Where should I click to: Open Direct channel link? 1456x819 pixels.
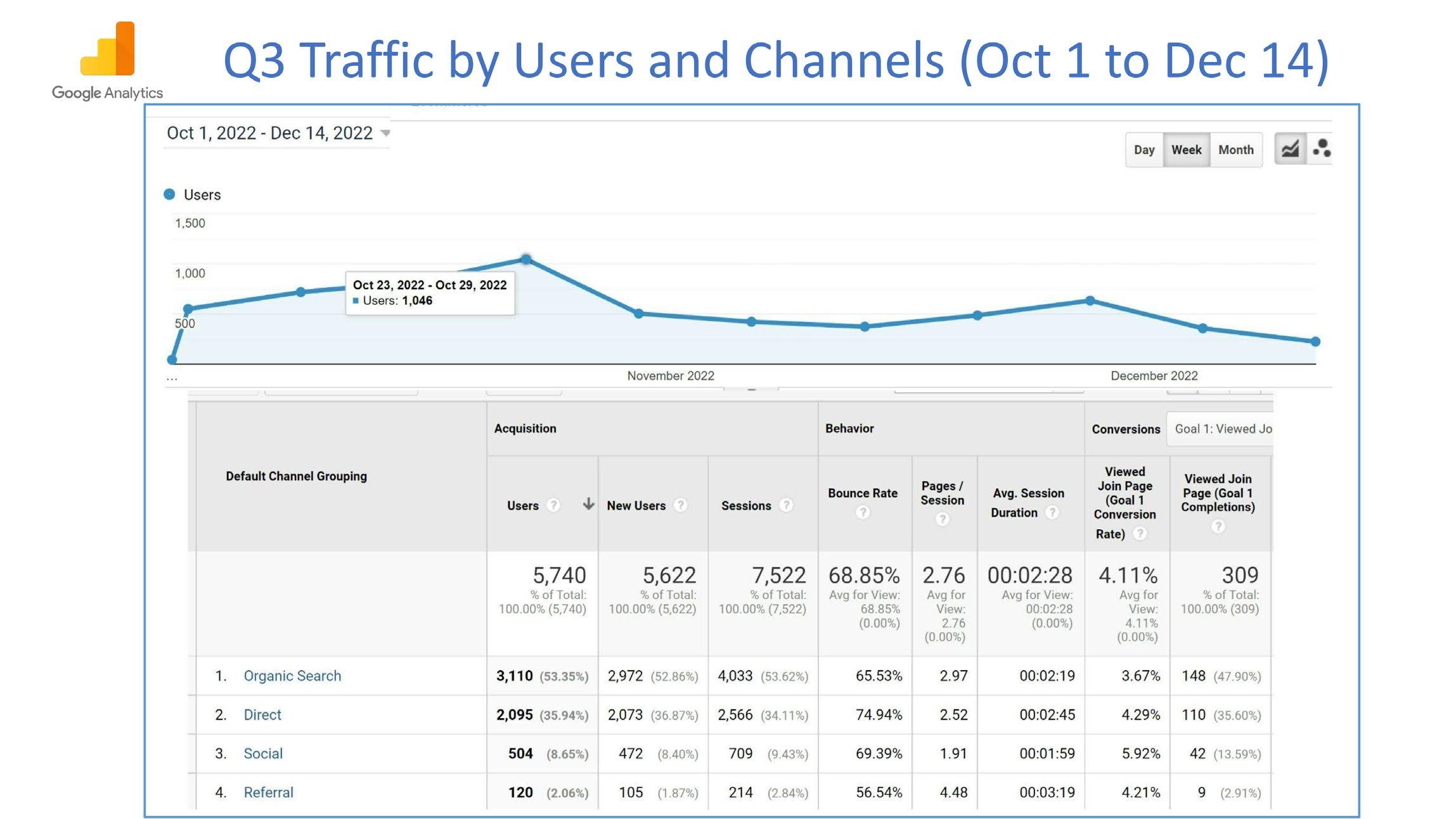tap(262, 714)
